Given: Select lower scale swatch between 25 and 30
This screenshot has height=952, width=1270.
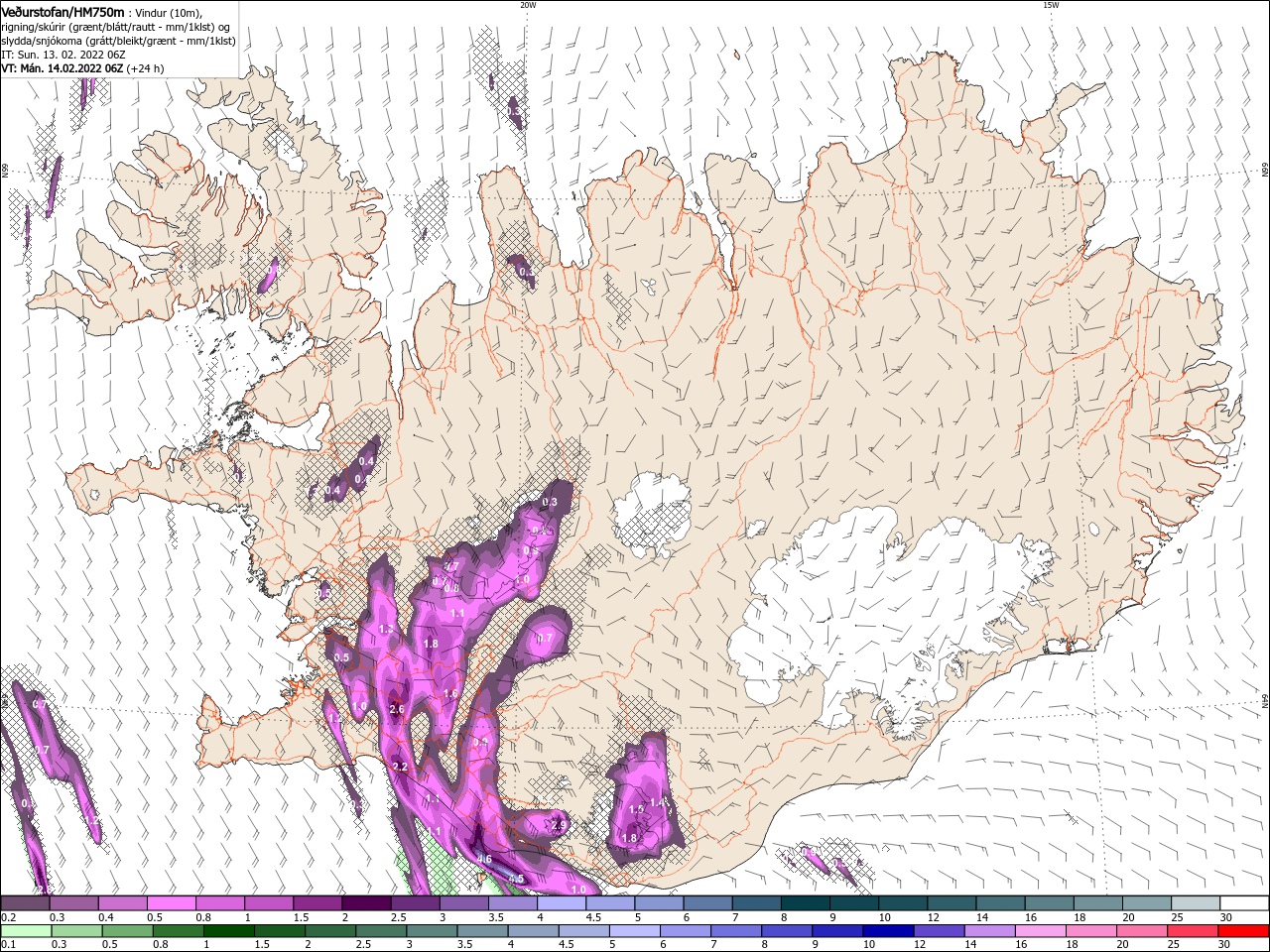Looking at the screenshot, I should [1195, 931].
